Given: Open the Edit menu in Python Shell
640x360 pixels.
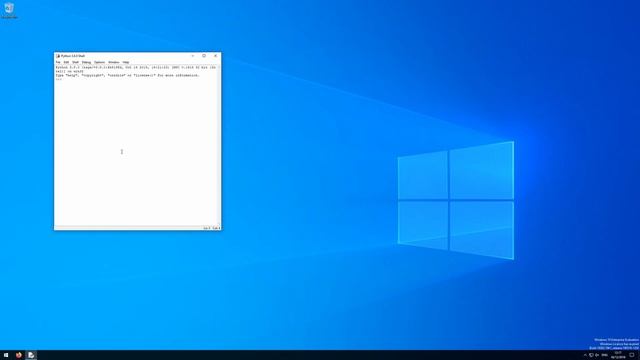Looking at the screenshot, I should point(66,62).
